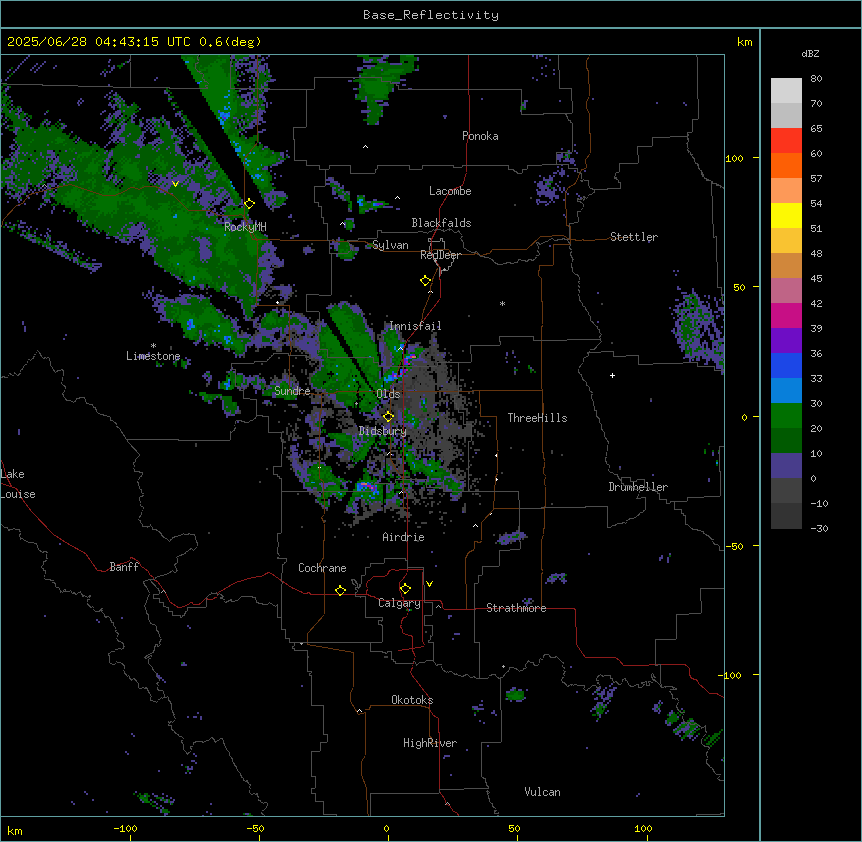Click the Vulcan label
The width and height of the screenshot is (862, 842).
click(542, 792)
